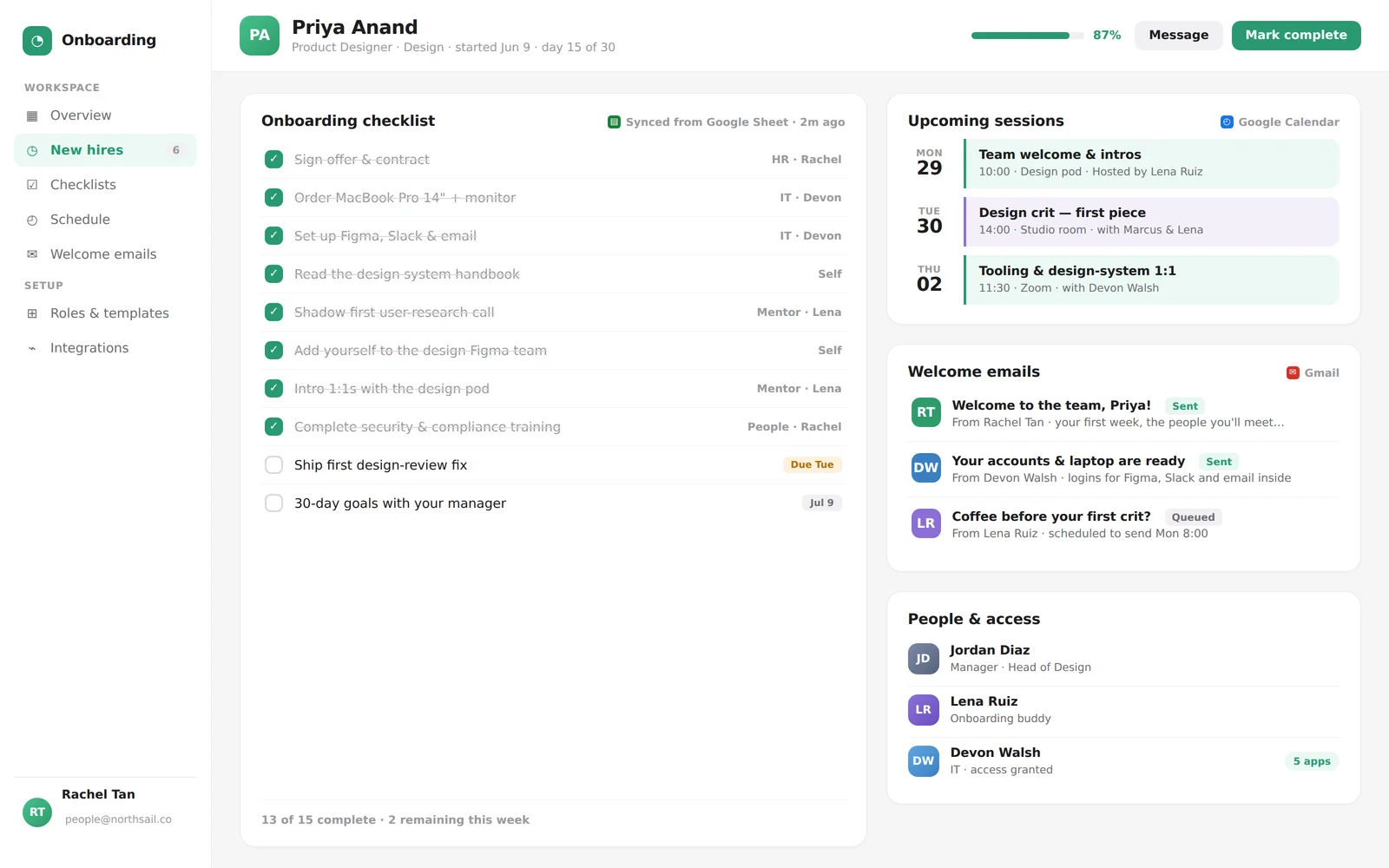
Task: Click the New hires count badge 6
Action: click(175, 150)
